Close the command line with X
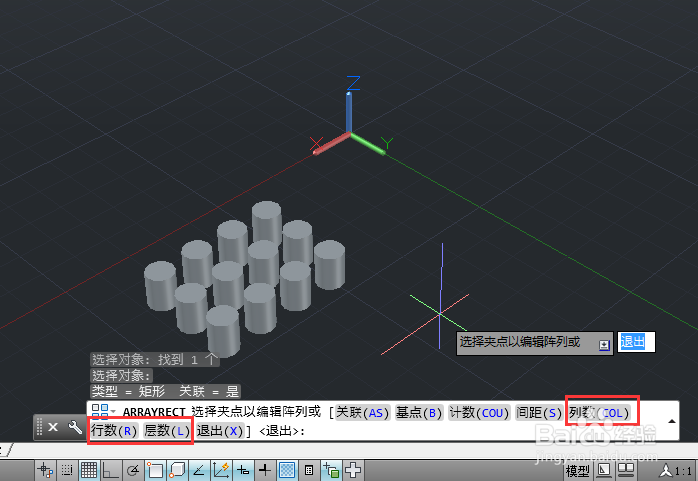The width and height of the screenshot is (698, 481). click(53, 427)
